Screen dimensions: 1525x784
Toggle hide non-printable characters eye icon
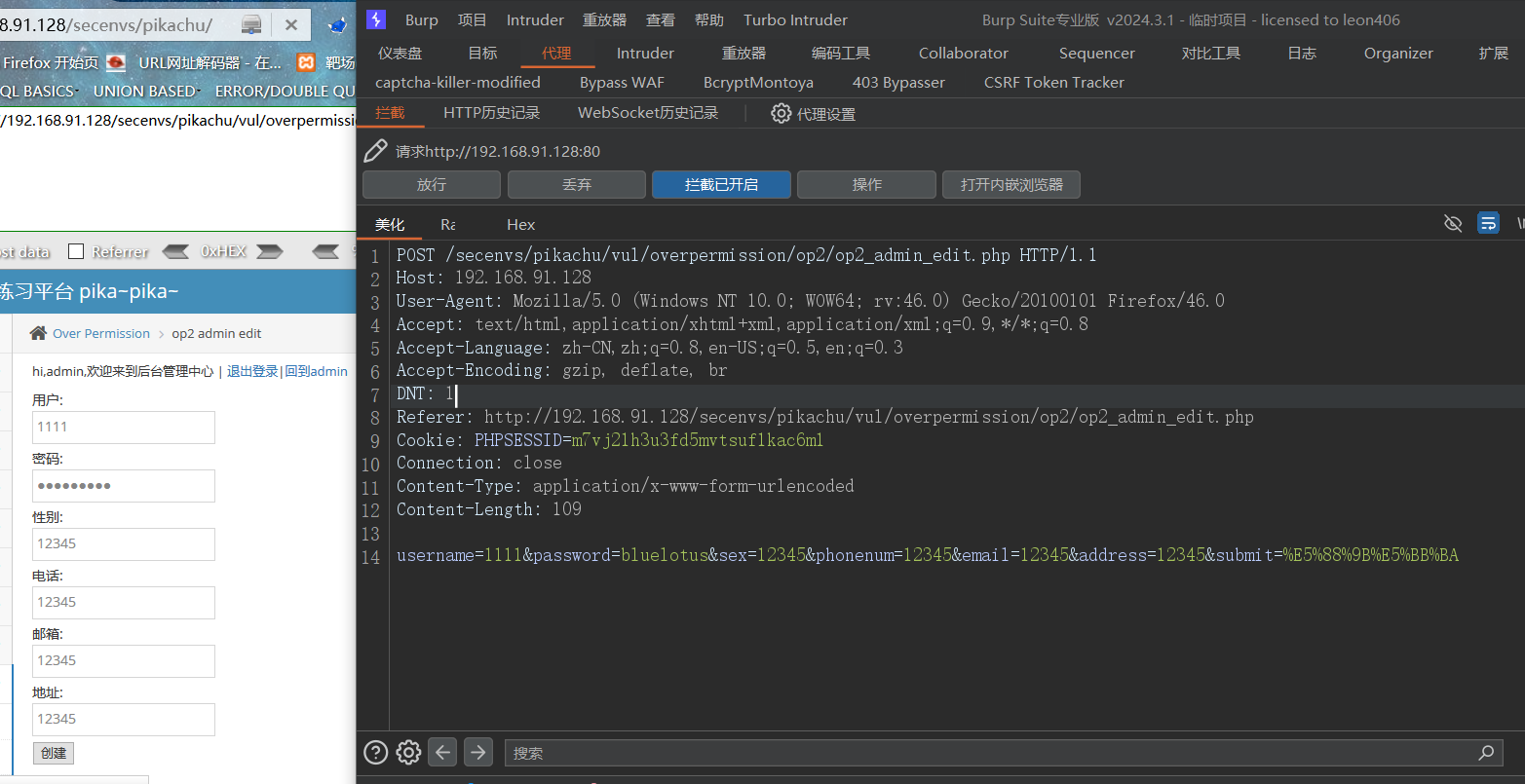(x=1453, y=224)
